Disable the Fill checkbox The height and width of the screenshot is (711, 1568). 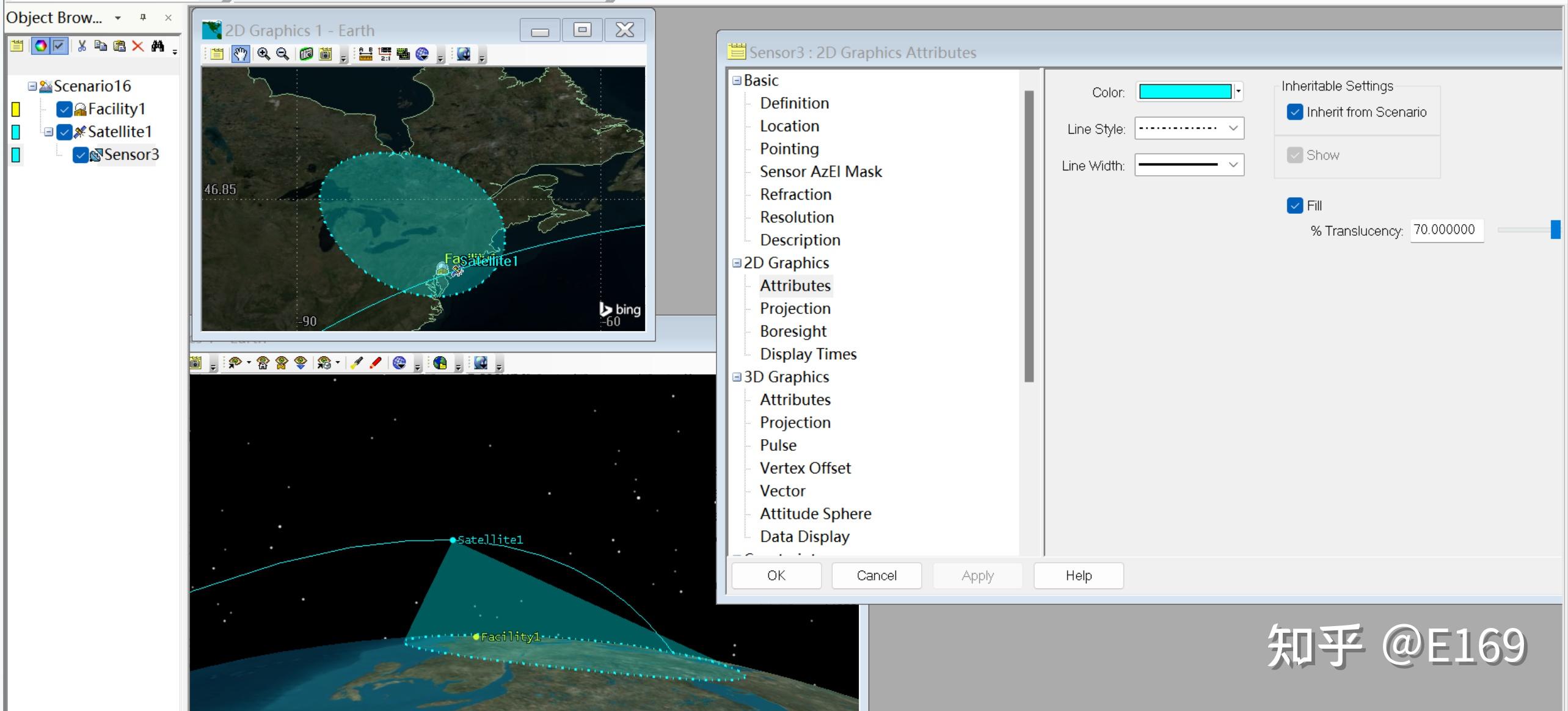coord(1294,206)
